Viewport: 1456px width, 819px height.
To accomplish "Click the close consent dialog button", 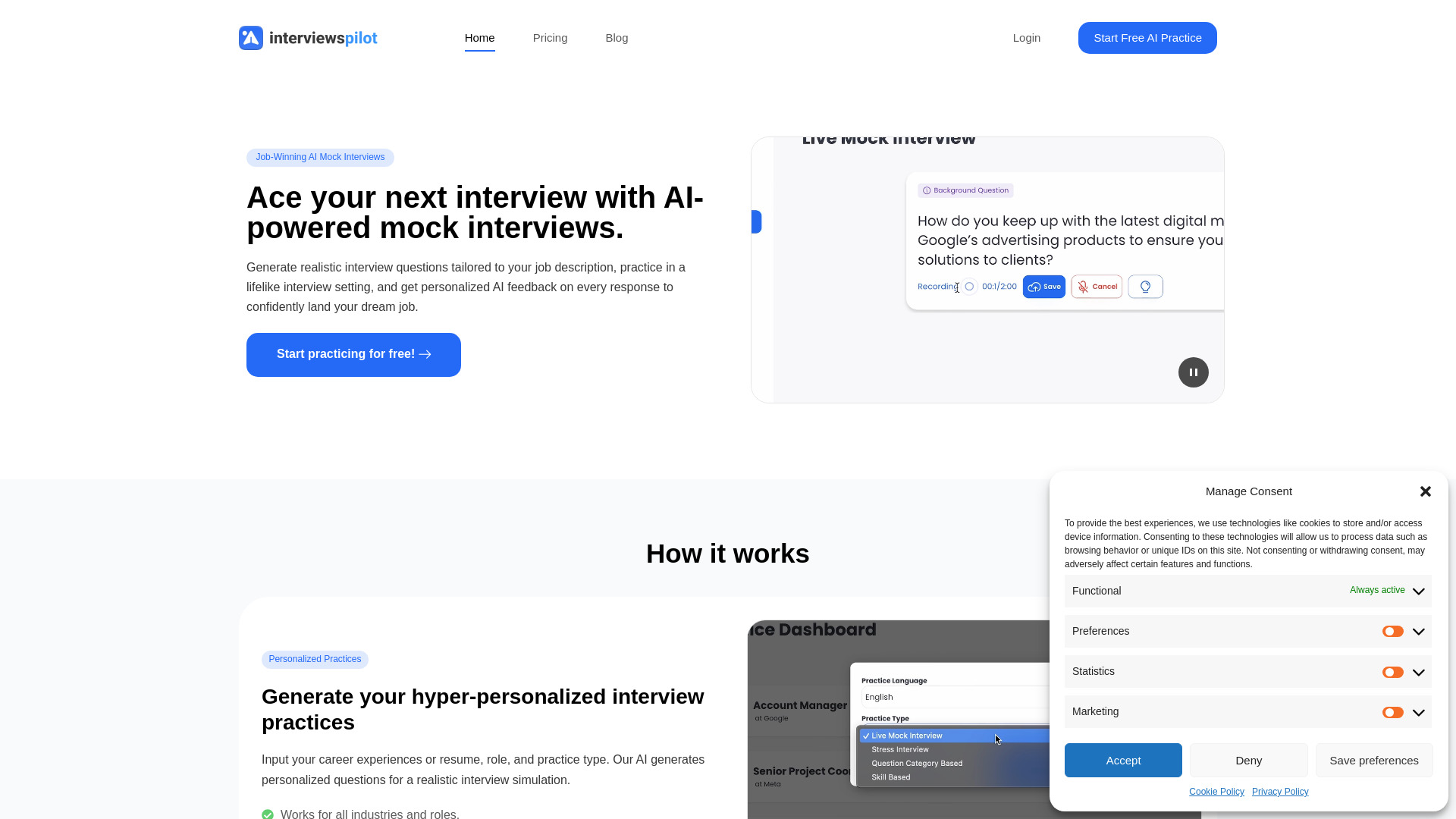I will tap(1426, 491).
